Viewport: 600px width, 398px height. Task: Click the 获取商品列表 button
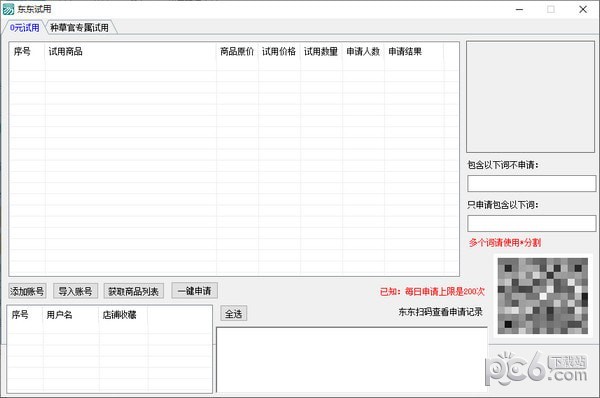point(134,291)
